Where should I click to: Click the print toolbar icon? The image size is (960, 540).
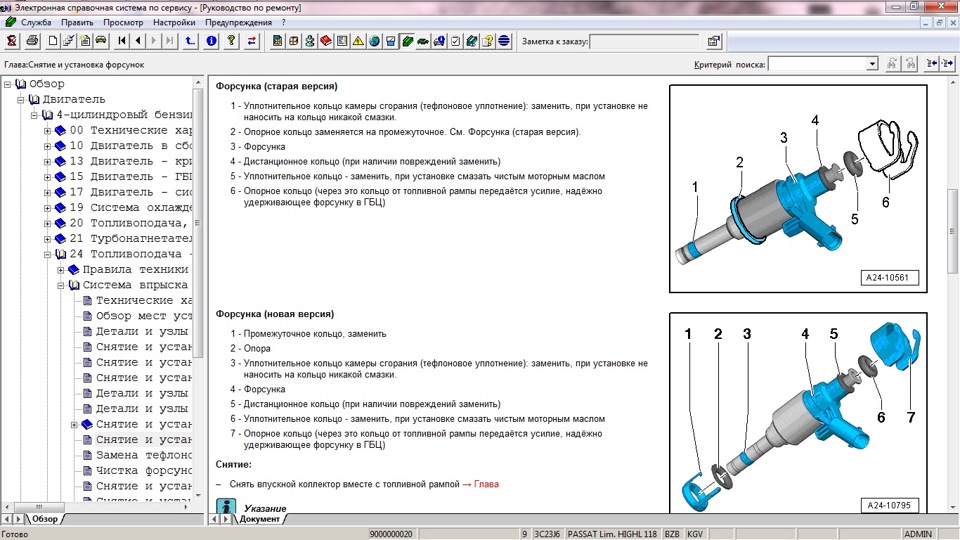32,41
